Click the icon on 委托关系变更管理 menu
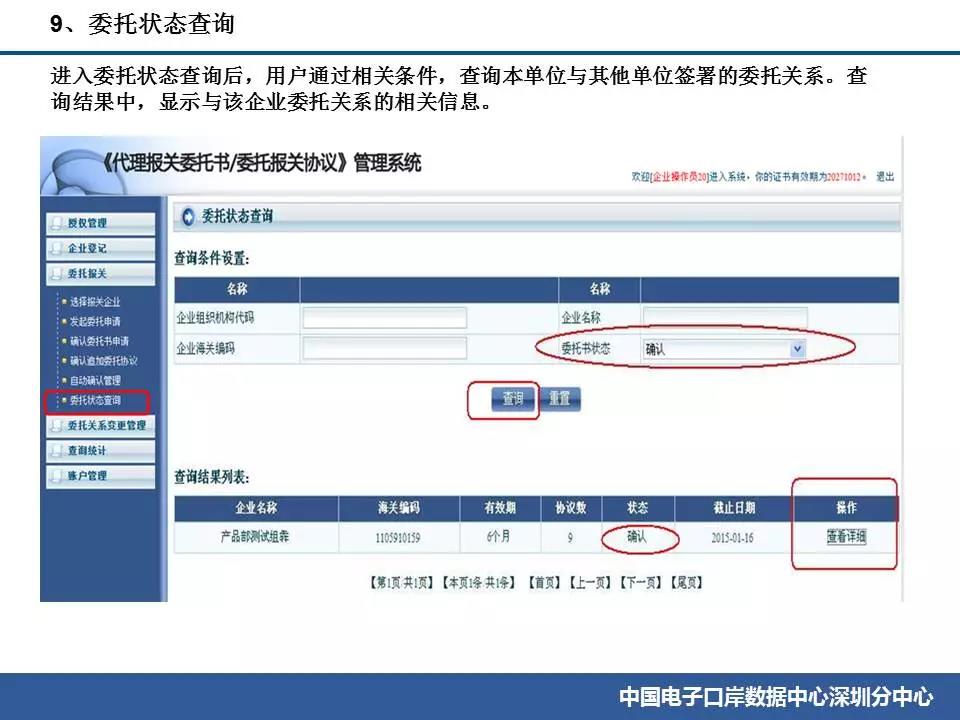Image resolution: width=960 pixels, height=720 pixels. point(56,425)
